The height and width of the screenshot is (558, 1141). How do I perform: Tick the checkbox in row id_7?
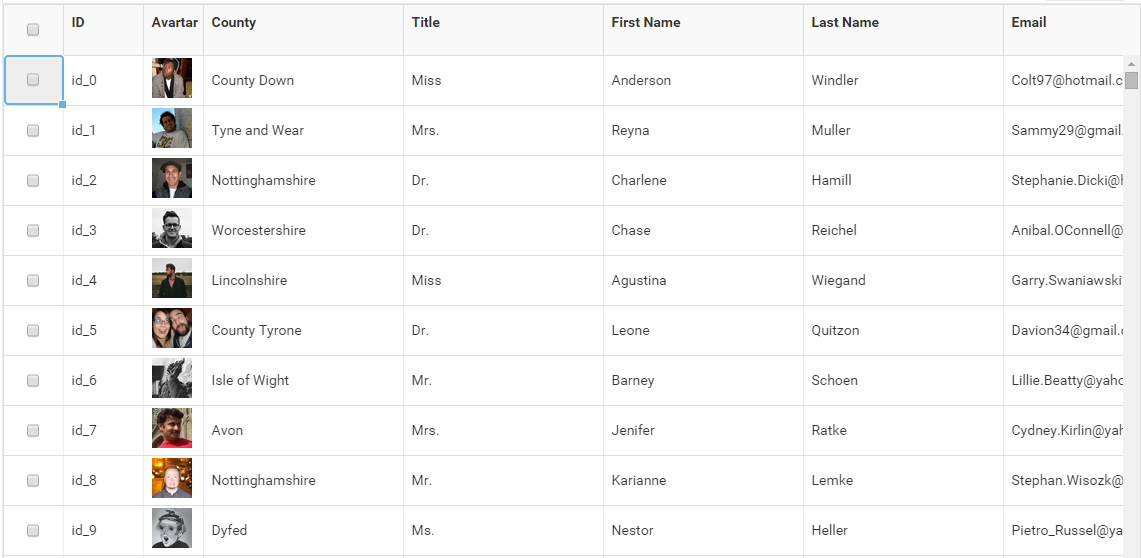tap(33, 430)
